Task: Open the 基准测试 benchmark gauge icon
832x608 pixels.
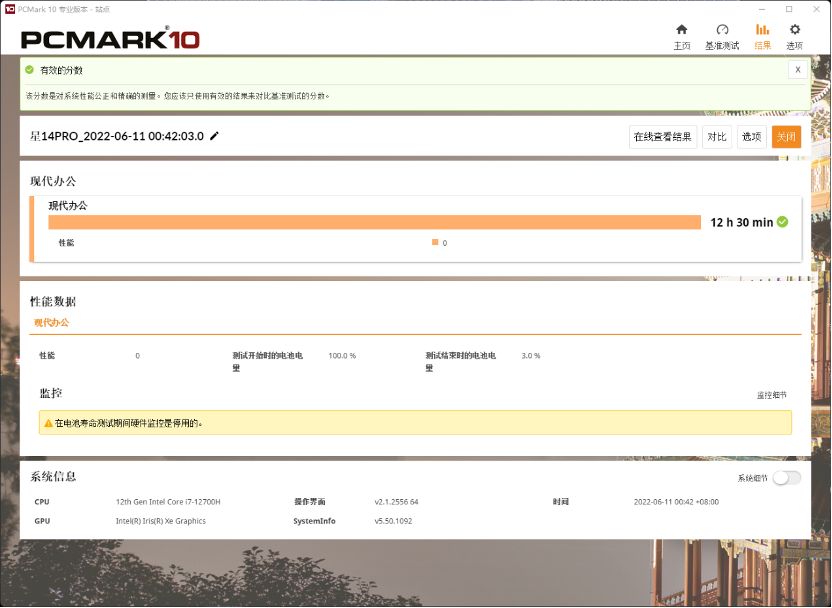Action: pos(722,30)
